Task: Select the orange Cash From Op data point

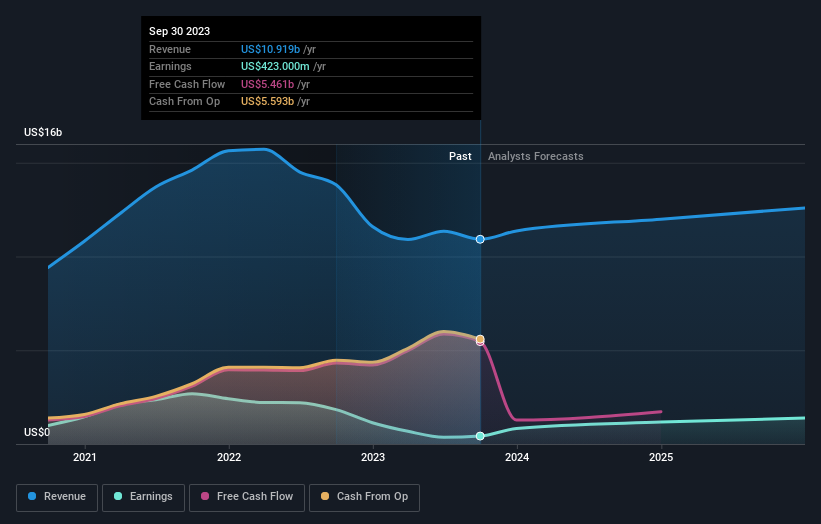Action: coord(480,339)
